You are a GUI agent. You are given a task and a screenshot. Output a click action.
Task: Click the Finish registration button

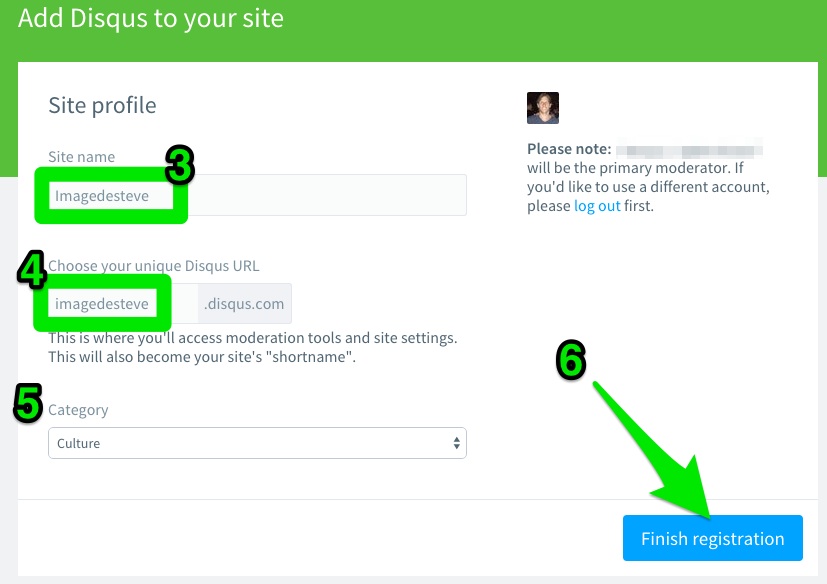pos(713,538)
